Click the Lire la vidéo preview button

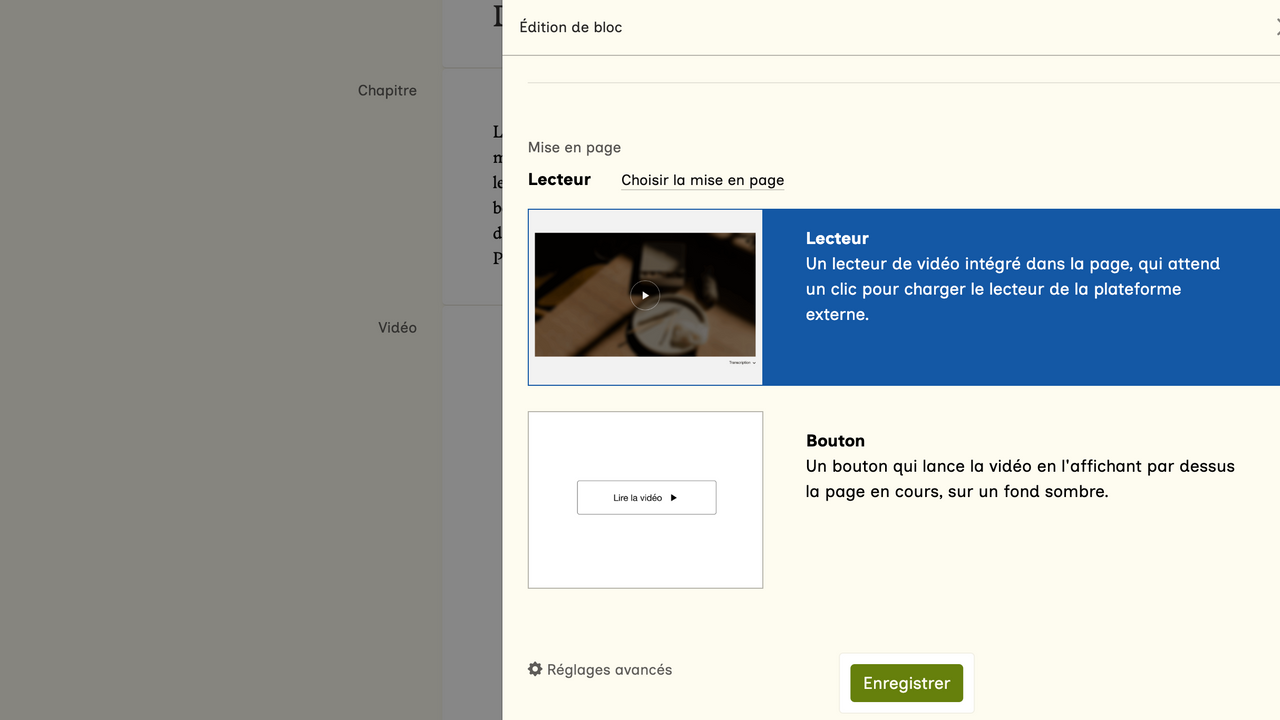coord(646,498)
